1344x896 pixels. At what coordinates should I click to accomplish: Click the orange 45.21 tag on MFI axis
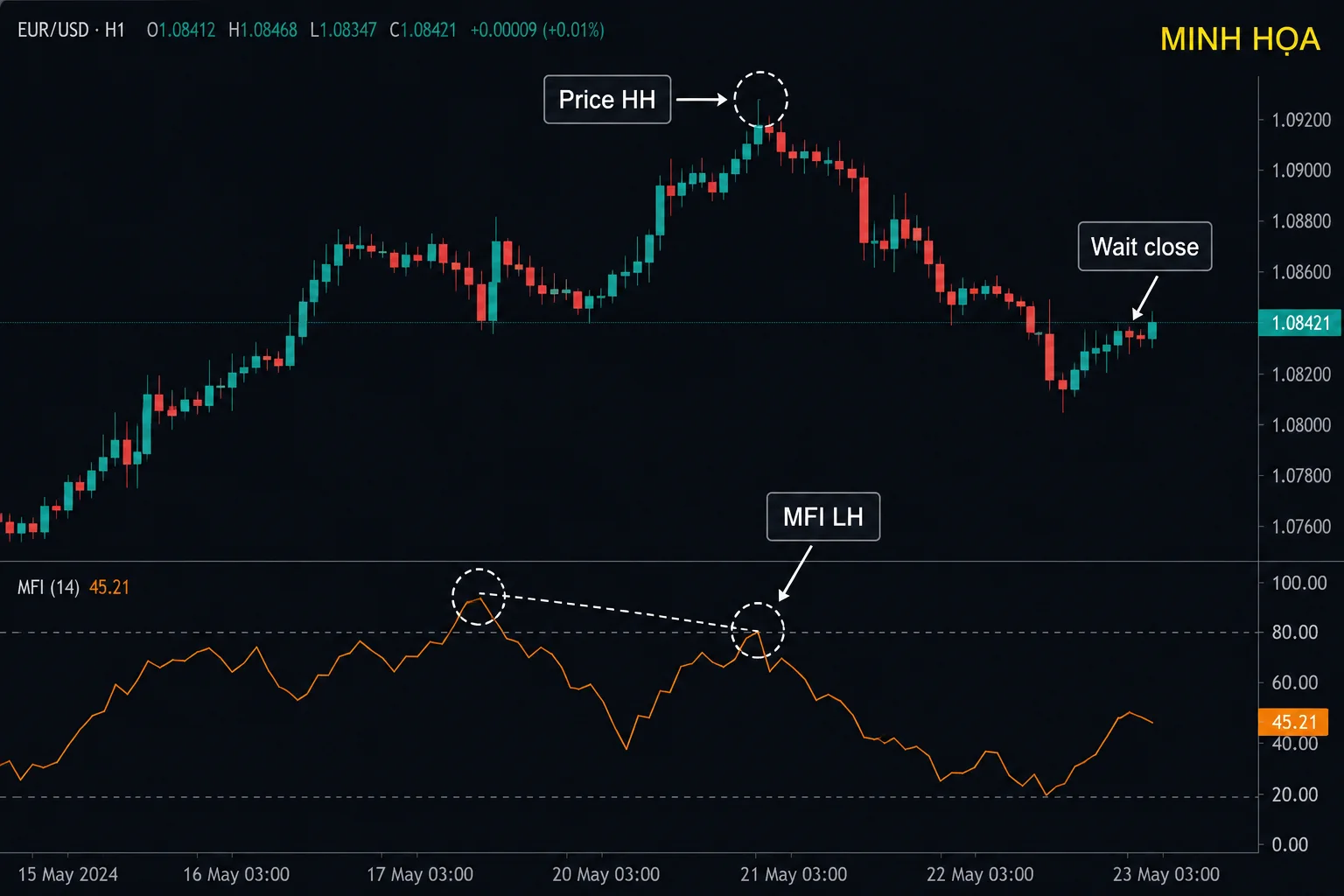point(1293,722)
